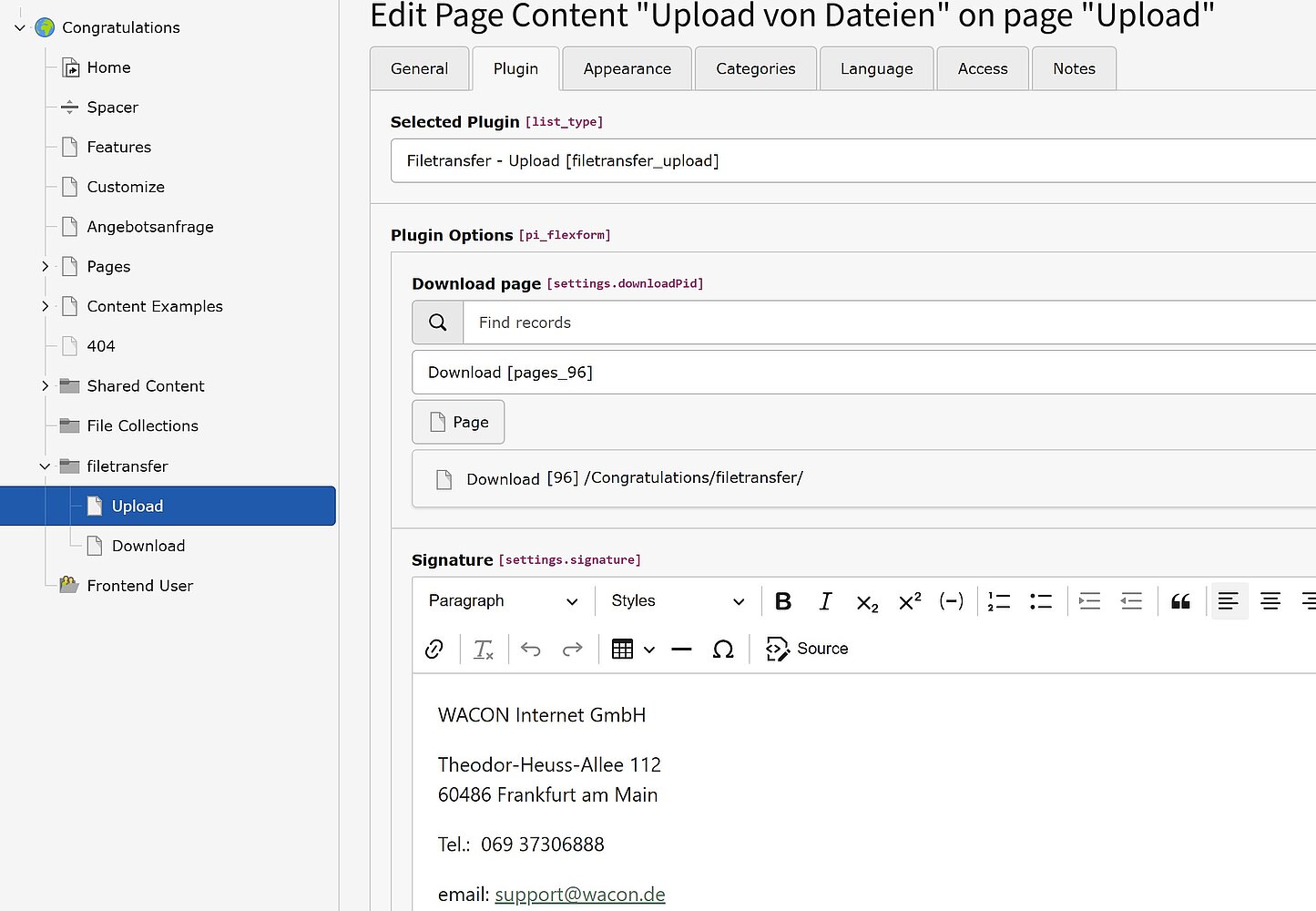Switch to the Appearance tab
The width and height of the screenshot is (1316, 911).
pyautogui.click(x=627, y=69)
